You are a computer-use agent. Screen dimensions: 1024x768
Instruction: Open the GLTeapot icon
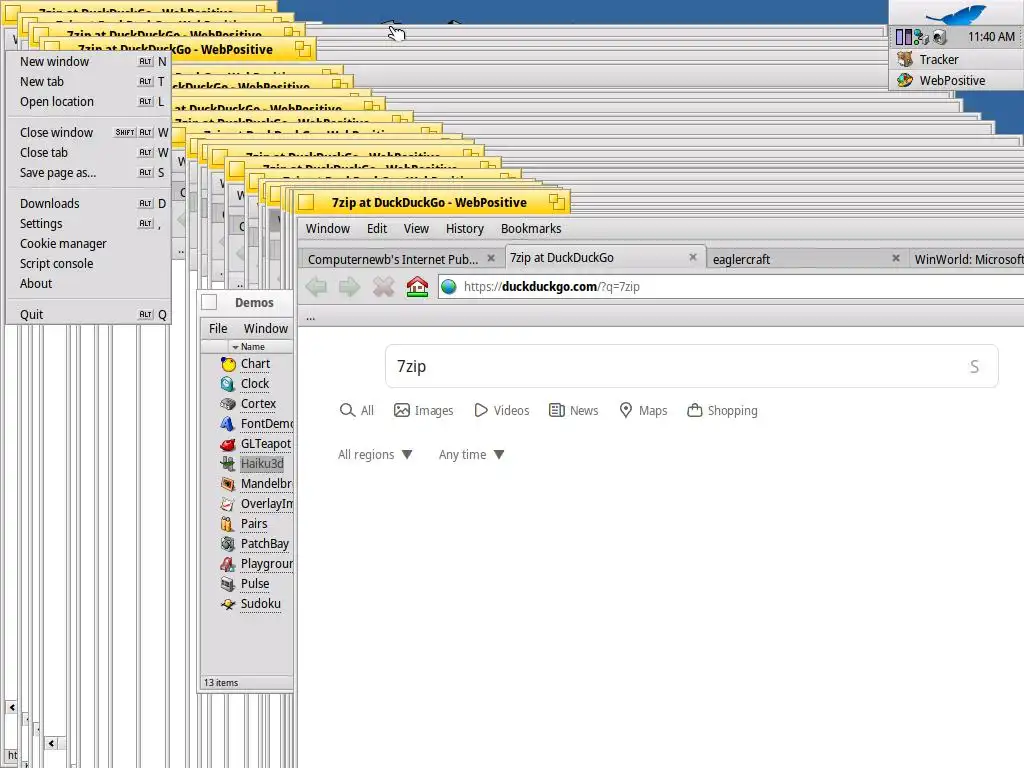(x=228, y=444)
